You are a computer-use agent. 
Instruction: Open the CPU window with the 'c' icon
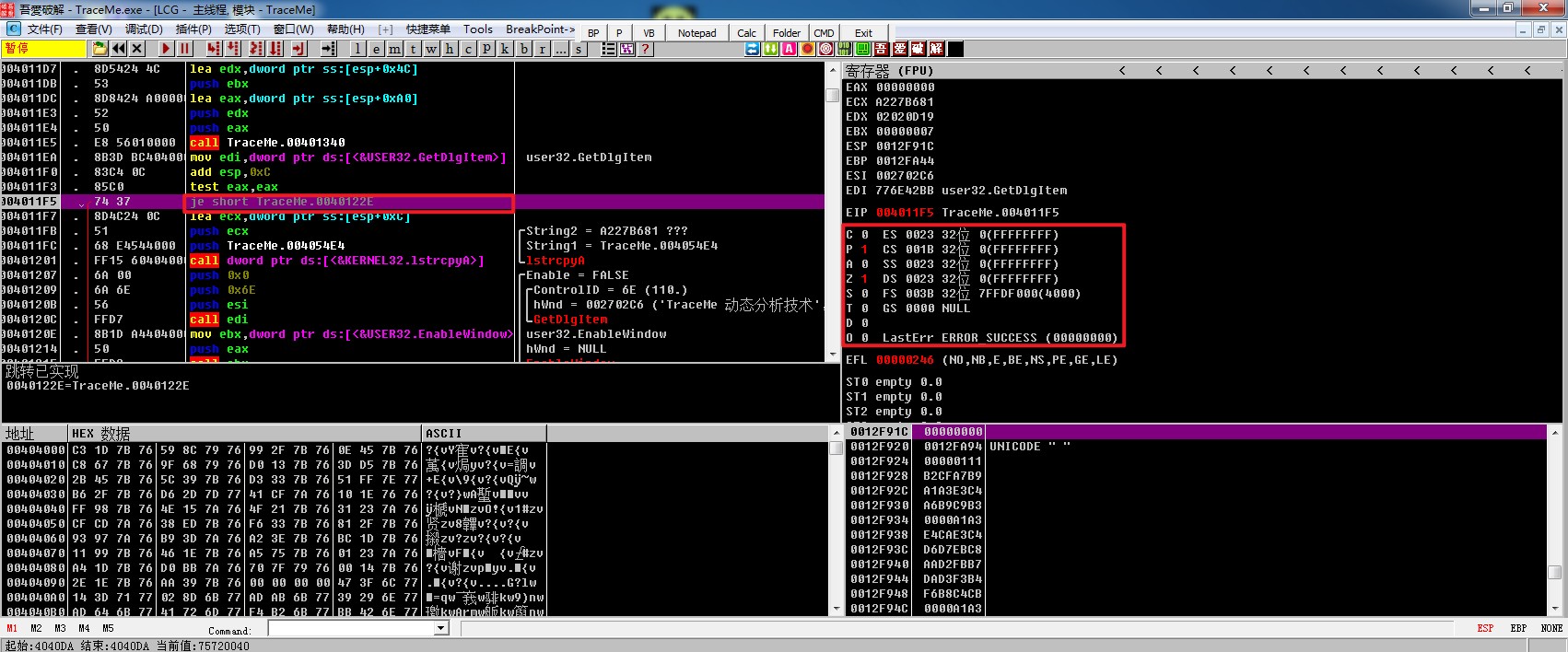pos(468,49)
